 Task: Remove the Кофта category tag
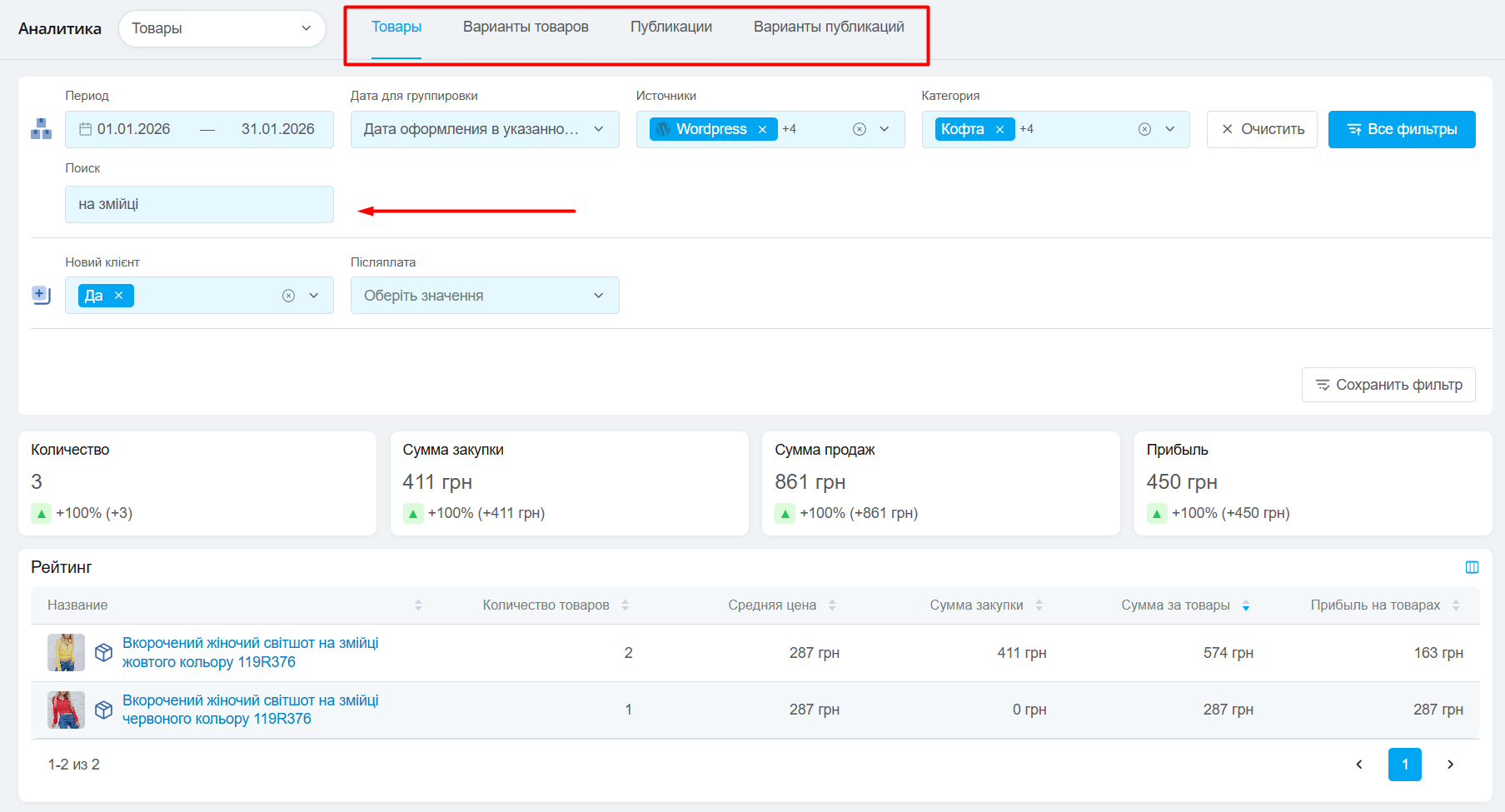click(x=999, y=129)
